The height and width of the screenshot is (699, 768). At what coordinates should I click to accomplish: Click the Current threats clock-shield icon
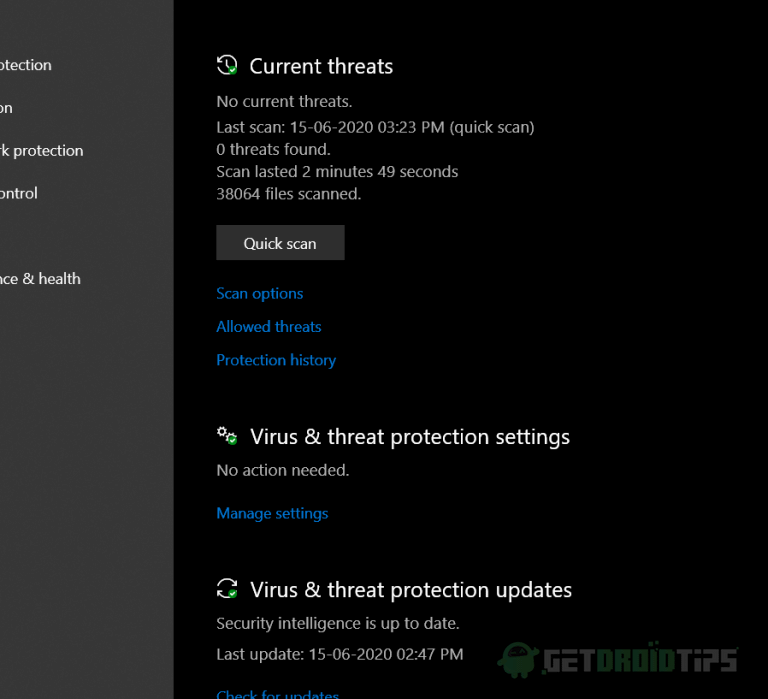[x=227, y=66]
